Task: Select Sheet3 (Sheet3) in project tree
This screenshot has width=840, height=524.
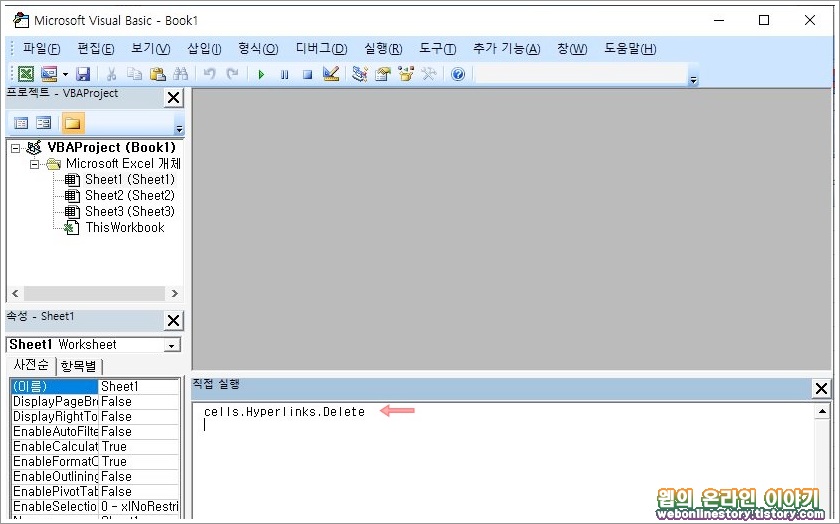Action: tap(130, 212)
